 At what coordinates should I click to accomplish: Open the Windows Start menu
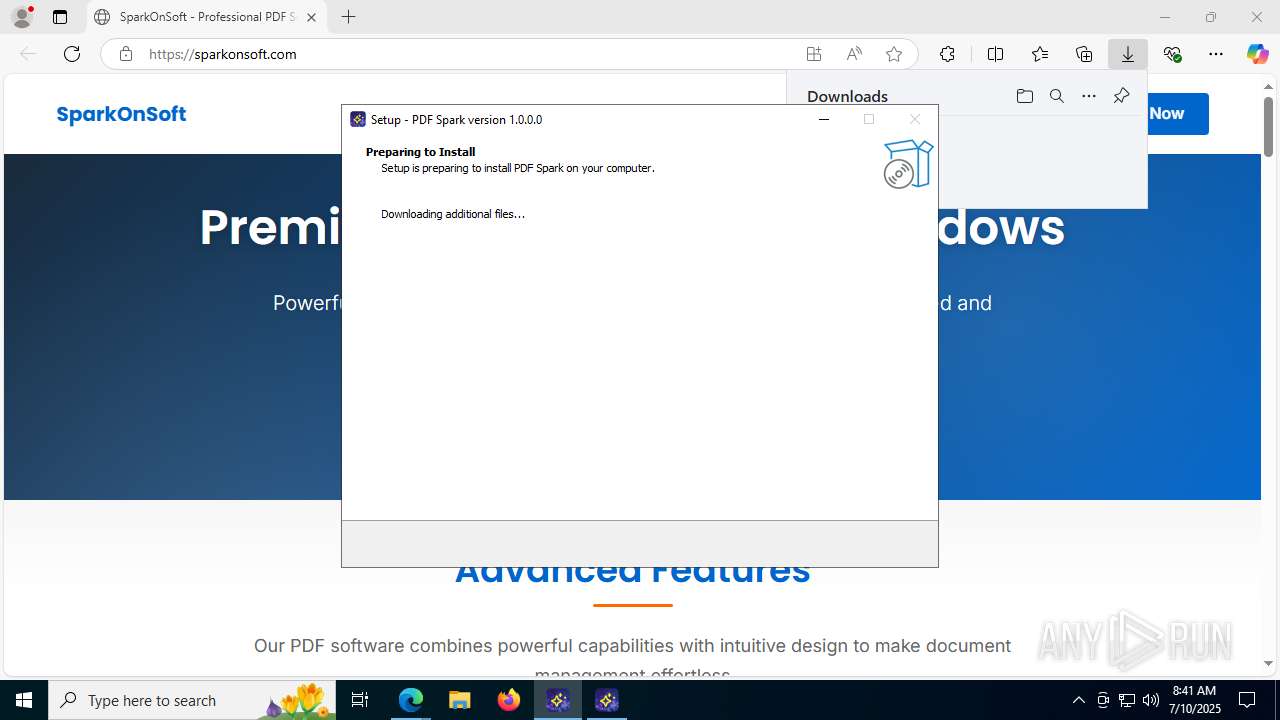click(24, 700)
